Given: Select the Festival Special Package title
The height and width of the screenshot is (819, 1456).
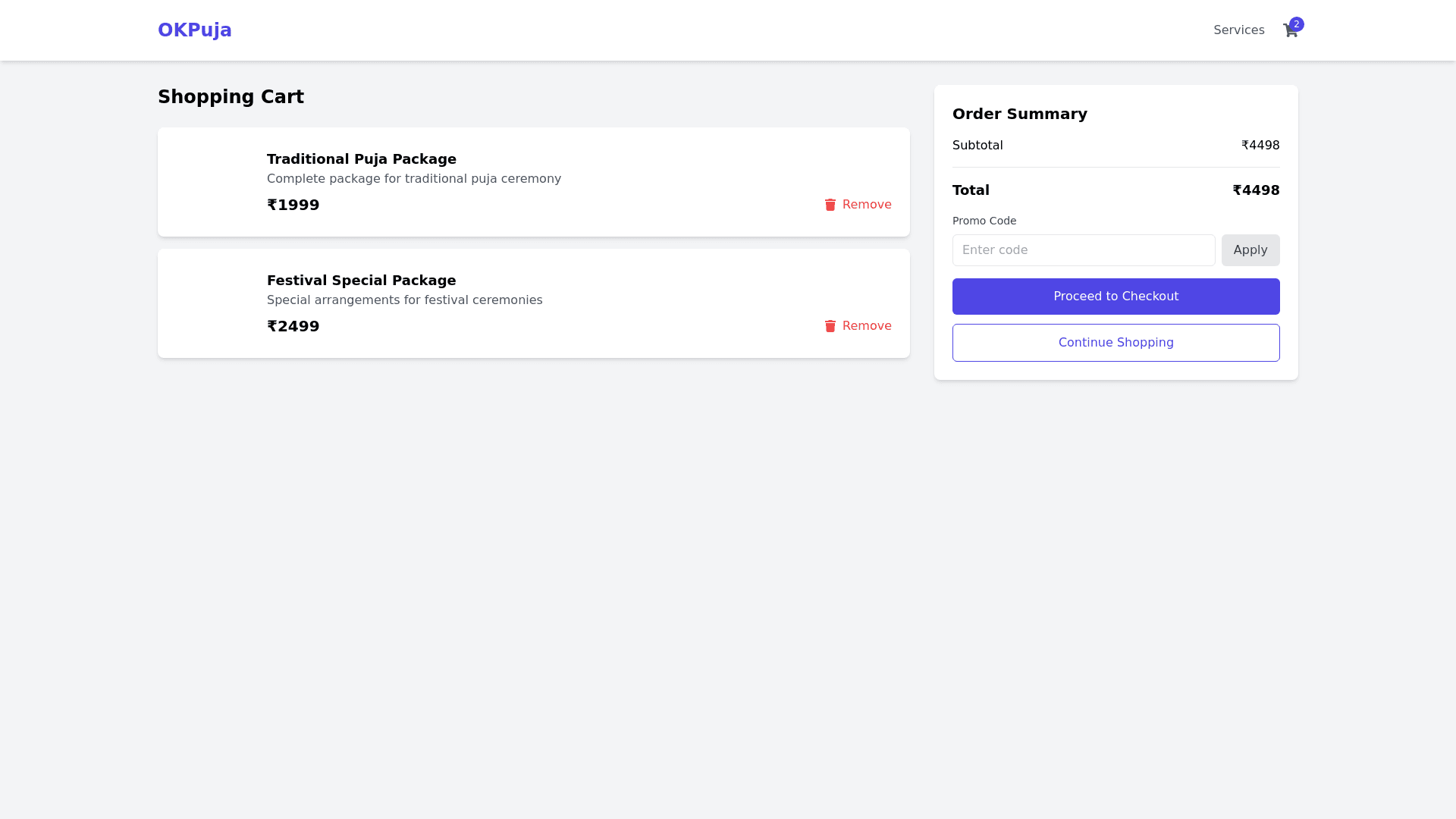Looking at the screenshot, I should 361,281.
